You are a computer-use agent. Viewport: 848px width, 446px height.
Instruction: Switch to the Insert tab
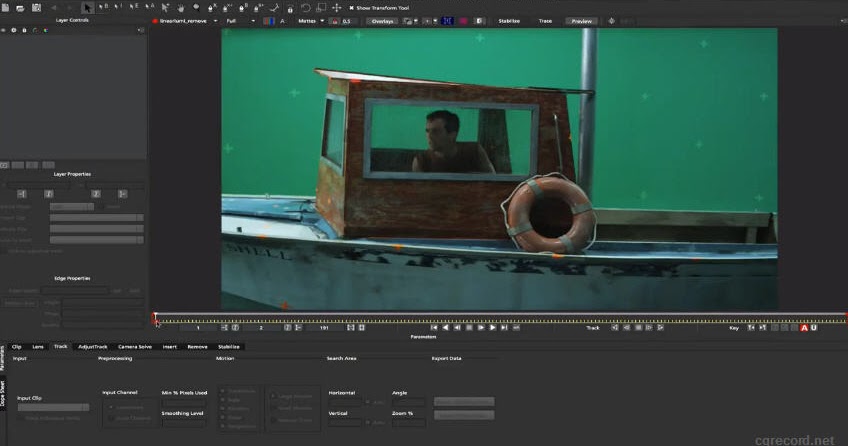tap(170, 347)
